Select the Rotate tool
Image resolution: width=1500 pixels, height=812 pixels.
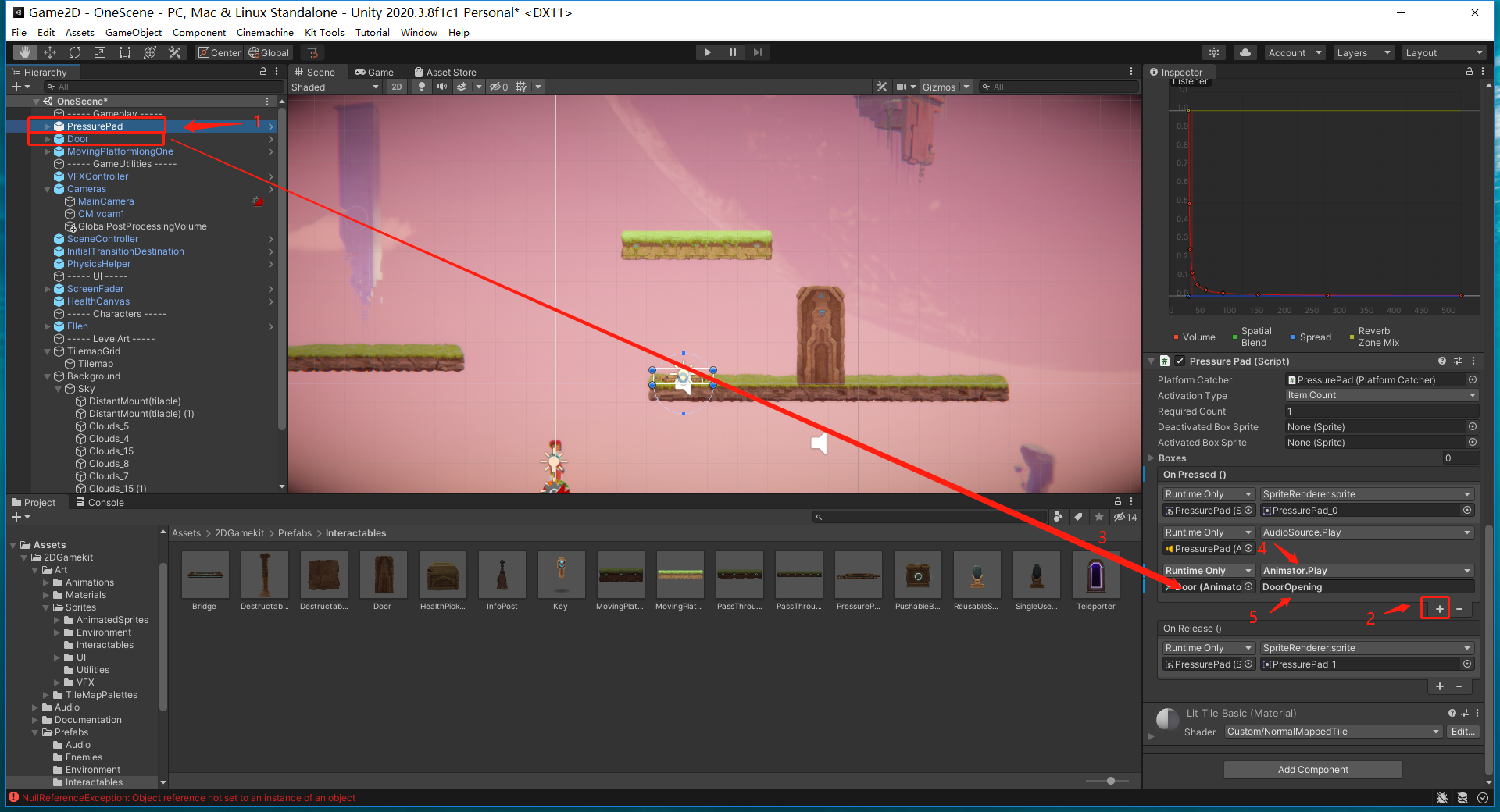click(x=74, y=52)
